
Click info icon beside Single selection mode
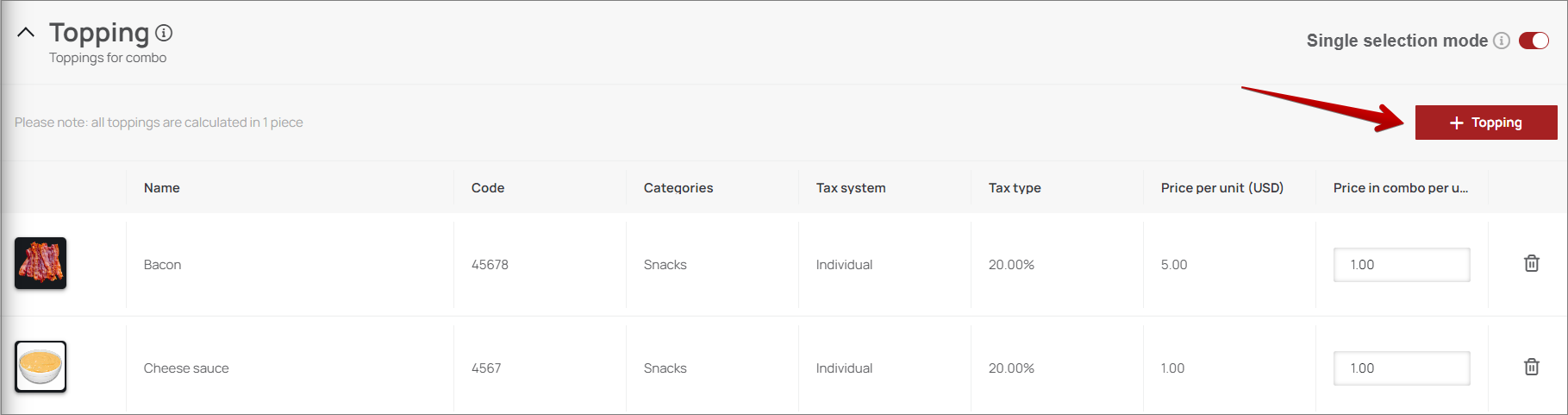(1502, 41)
